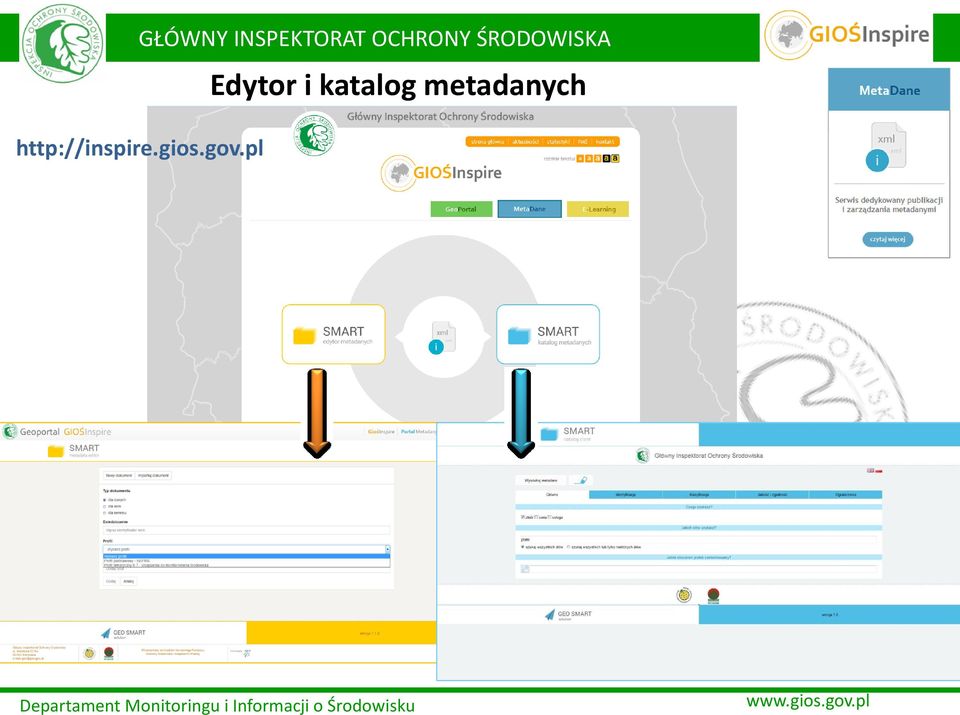The height and width of the screenshot is (715, 960).
Task: Click 'Wczytaj dokument' button in editor
Action: tap(154, 476)
